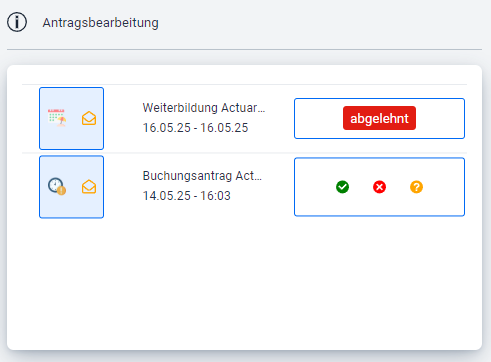Image resolution: width=491 pixels, height=362 pixels.
Task: Click the blue icon box of Buchungsantrag row
Action: (x=71, y=187)
